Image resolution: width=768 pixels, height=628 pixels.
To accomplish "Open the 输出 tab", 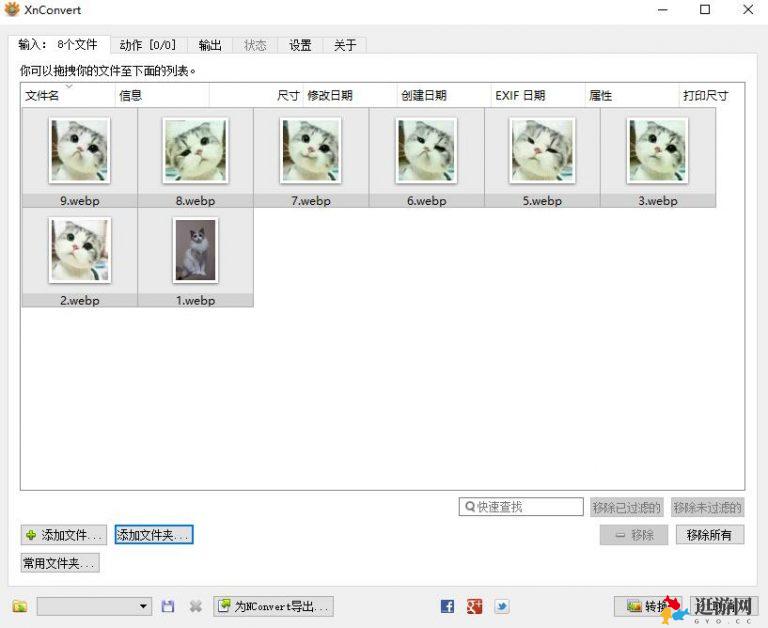I will tap(210, 45).
